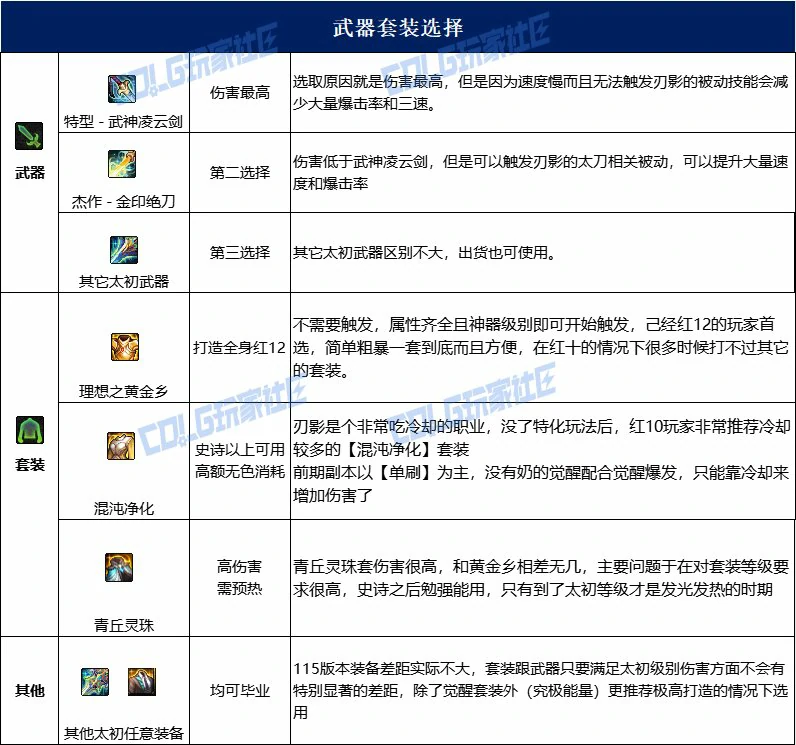This screenshot has height=745, width=796.
Task: Click the description starting 115版本装备差距实际不大
Action: [541, 691]
